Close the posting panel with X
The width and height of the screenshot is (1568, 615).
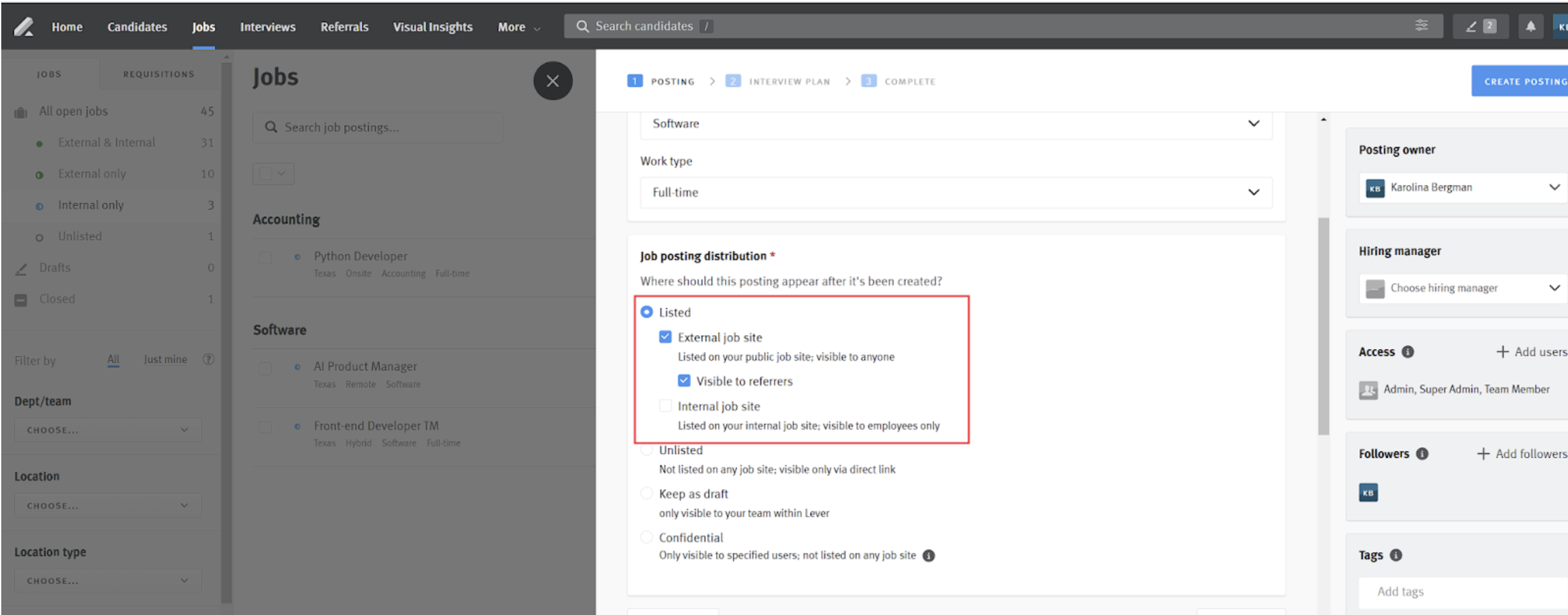click(553, 81)
